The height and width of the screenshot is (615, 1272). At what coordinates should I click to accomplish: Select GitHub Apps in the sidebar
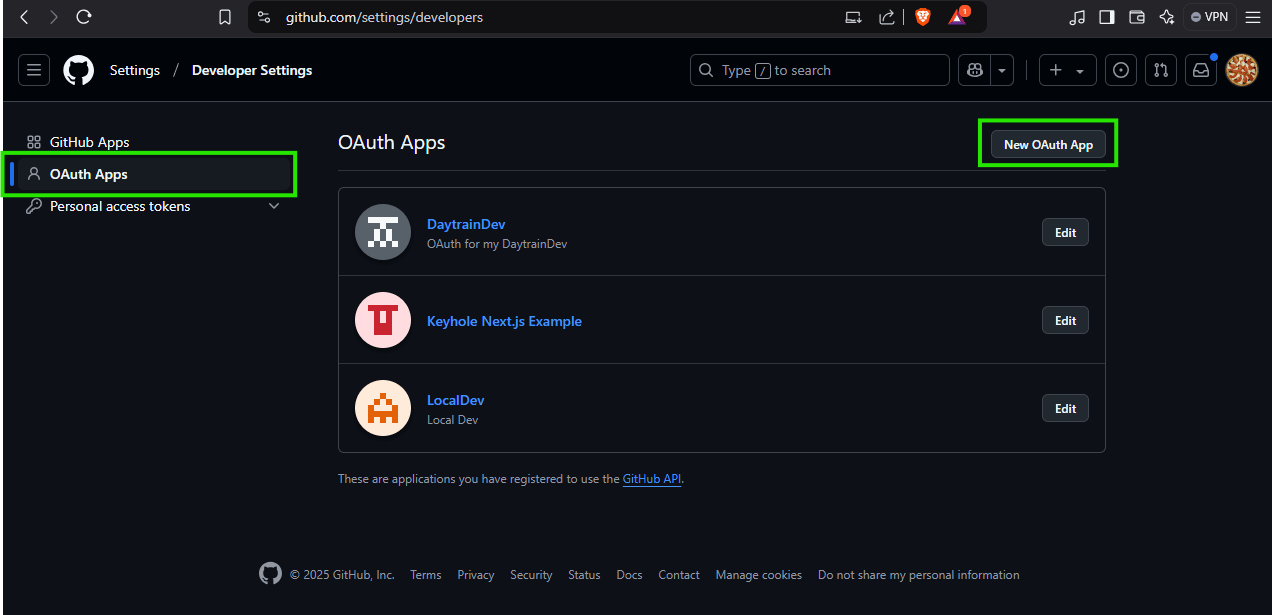(x=90, y=142)
